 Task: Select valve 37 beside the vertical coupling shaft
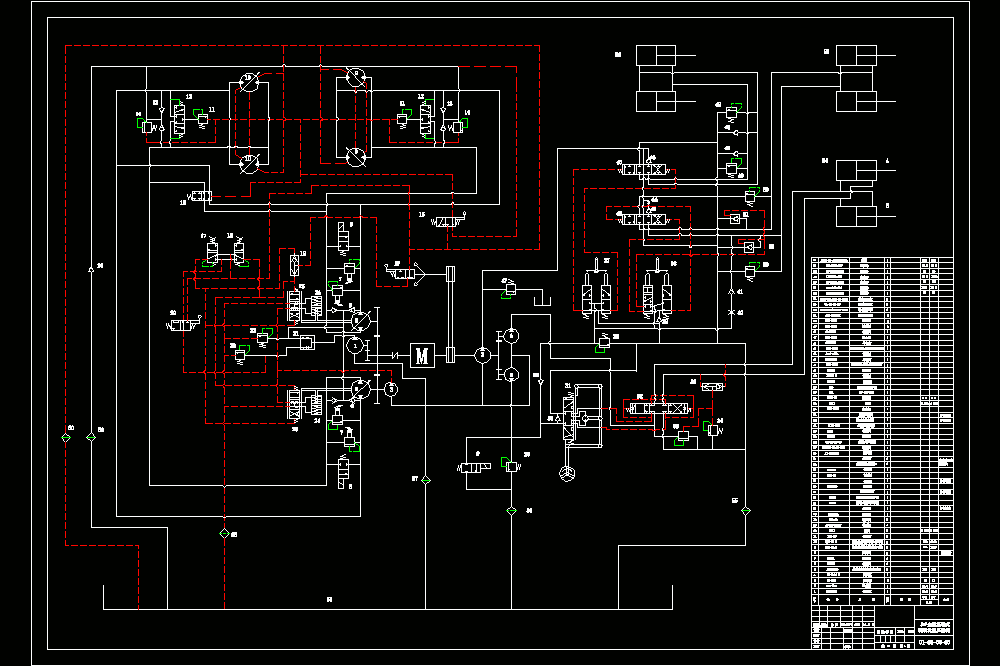pyautogui.click(x=404, y=274)
